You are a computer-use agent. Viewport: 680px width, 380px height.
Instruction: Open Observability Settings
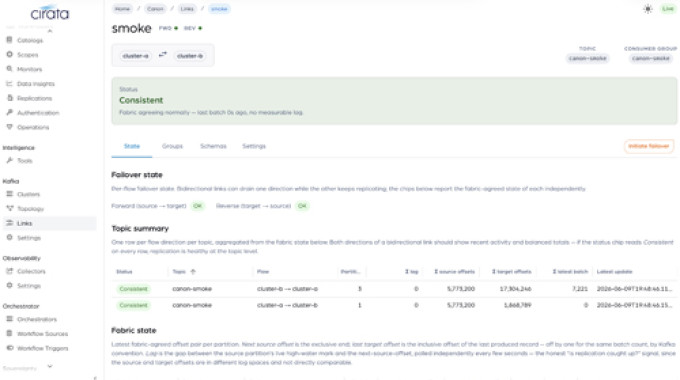coord(29,286)
